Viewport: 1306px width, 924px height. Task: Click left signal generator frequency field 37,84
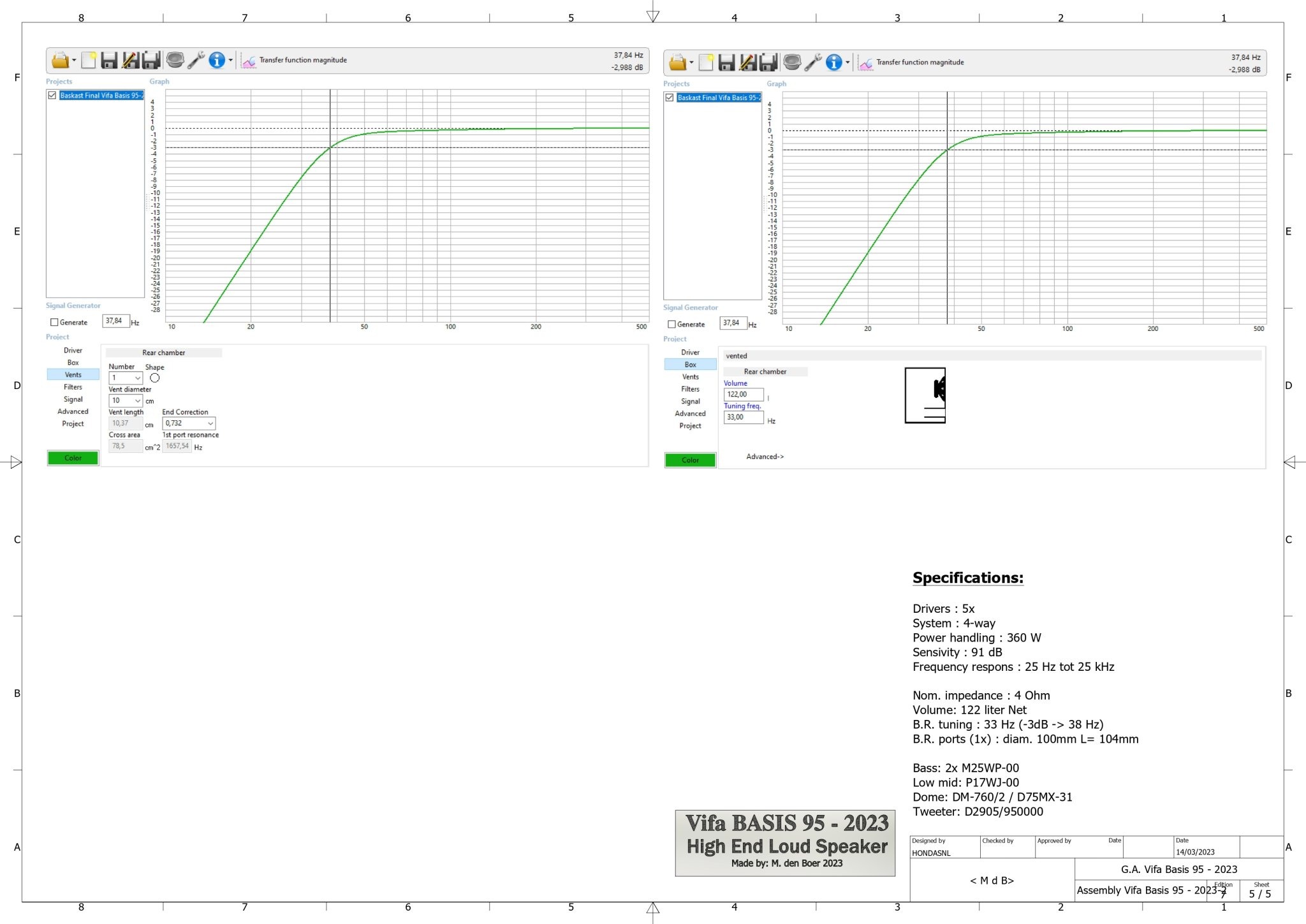click(x=115, y=321)
